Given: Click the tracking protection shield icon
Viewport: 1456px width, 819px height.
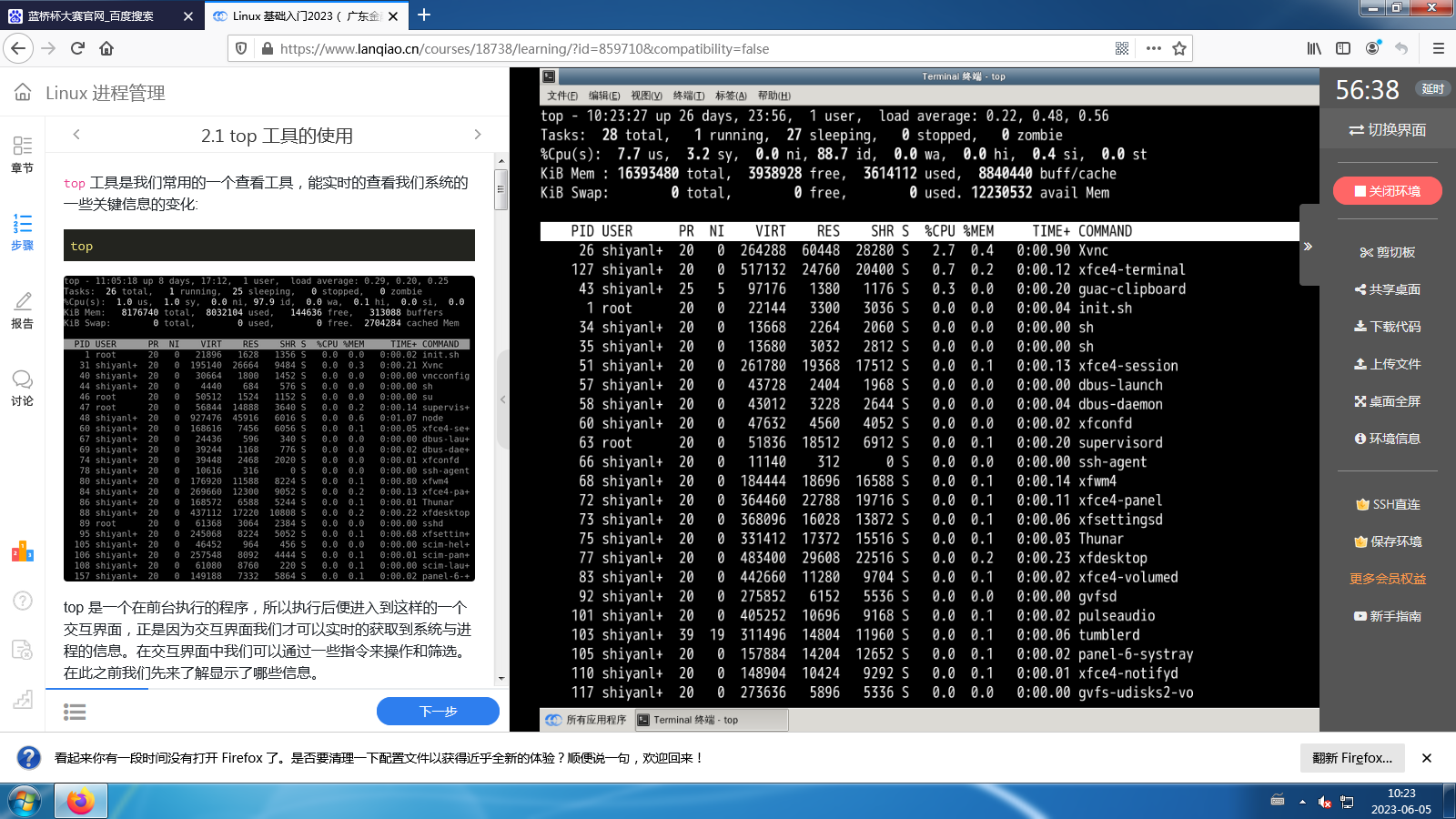Looking at the screenshot, I should tap(241, 48).
